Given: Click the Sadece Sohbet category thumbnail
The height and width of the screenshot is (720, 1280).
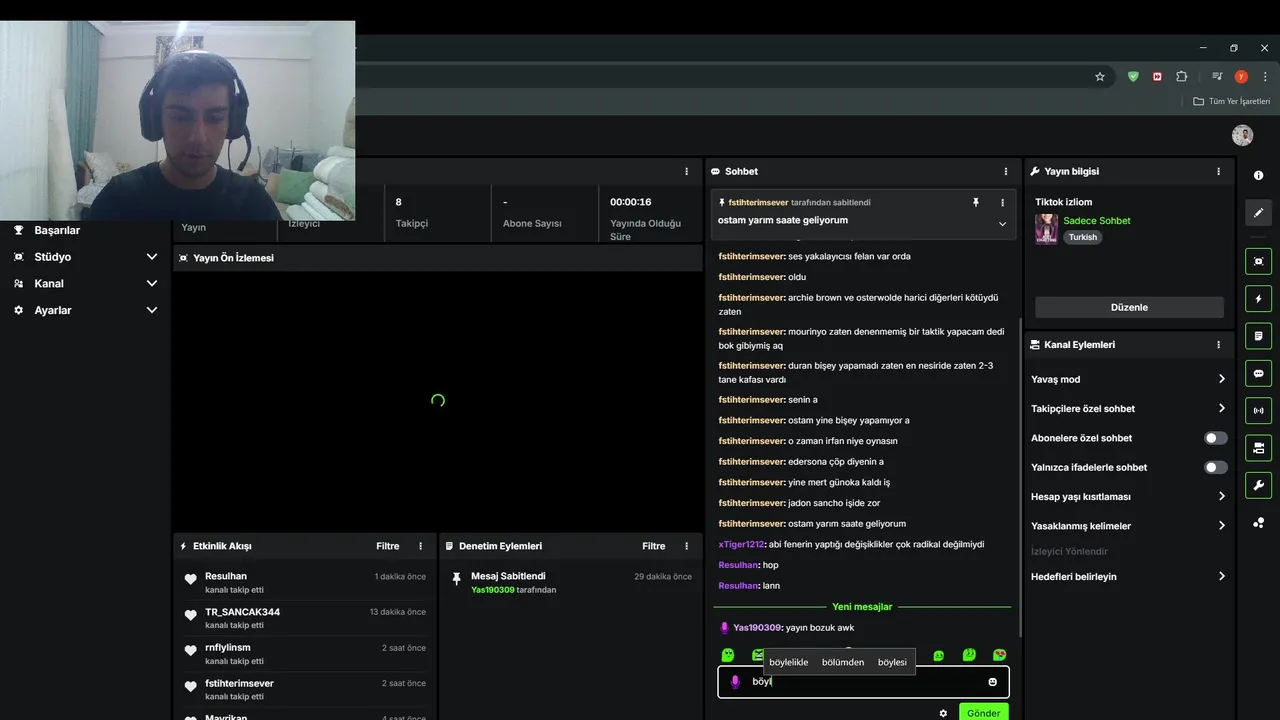Looking at the screenshot, I should (1046, 229).
